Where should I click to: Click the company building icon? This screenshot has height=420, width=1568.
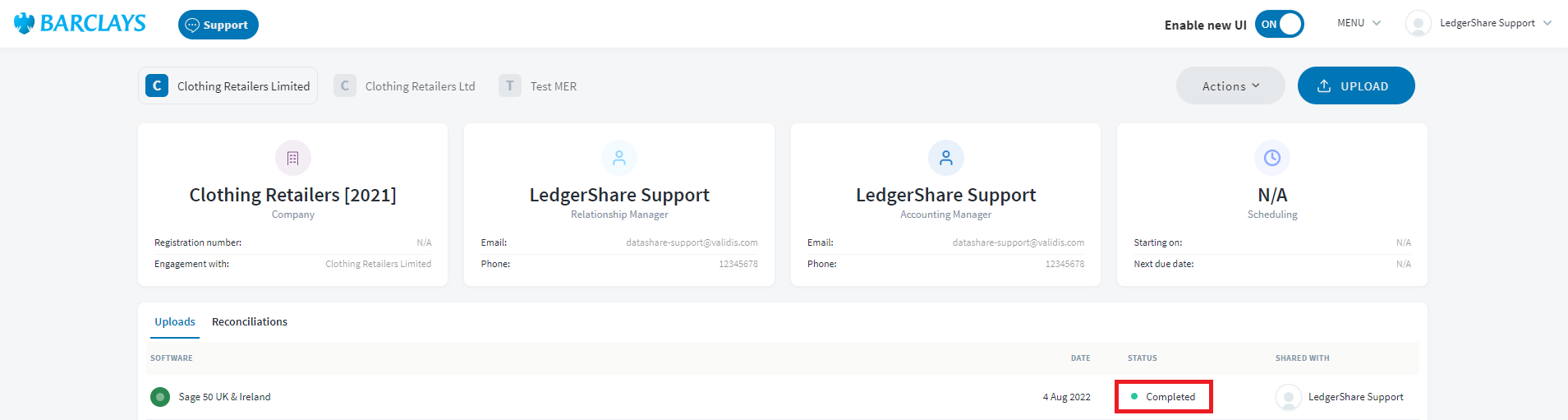[x=293, y=158]
